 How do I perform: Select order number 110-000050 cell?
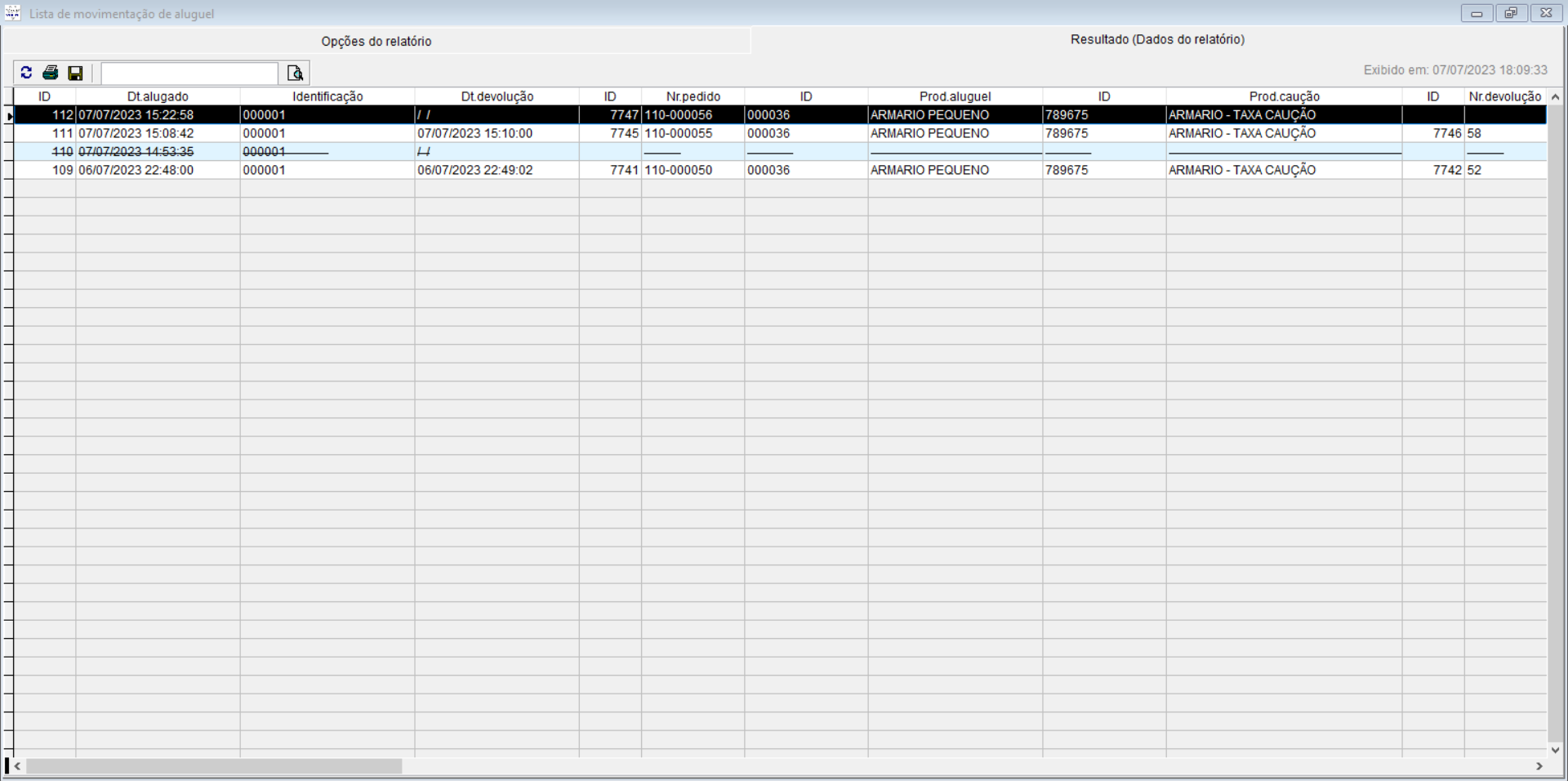pos(679,170)
